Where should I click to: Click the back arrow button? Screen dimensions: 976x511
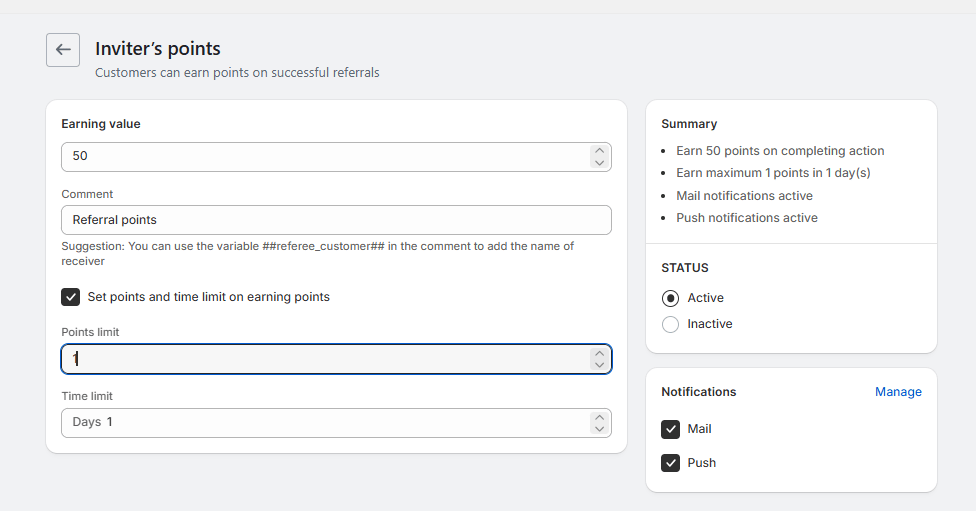(x=63, y=50)
